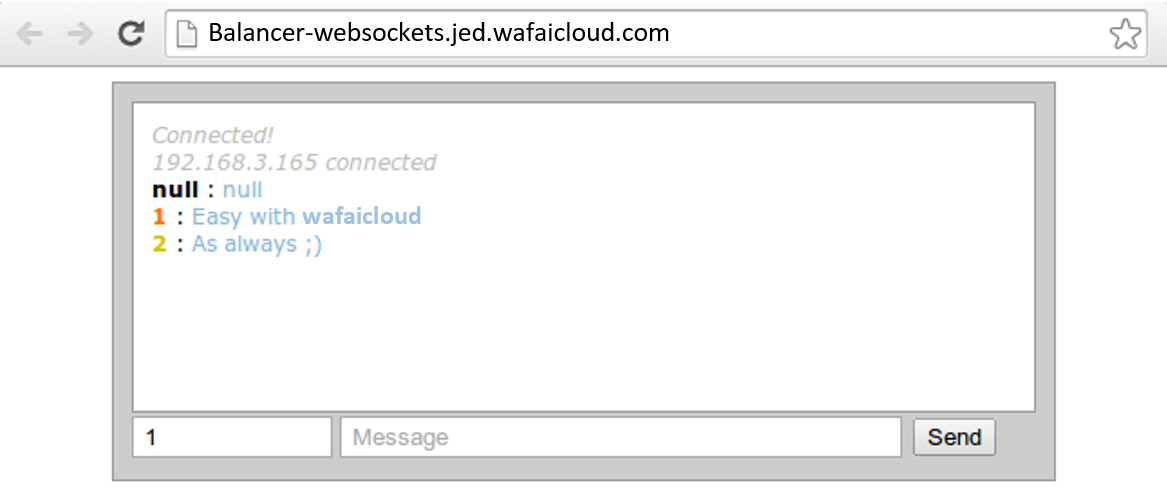
Task: Click the bold 'null' username
Action: [175, 189]
